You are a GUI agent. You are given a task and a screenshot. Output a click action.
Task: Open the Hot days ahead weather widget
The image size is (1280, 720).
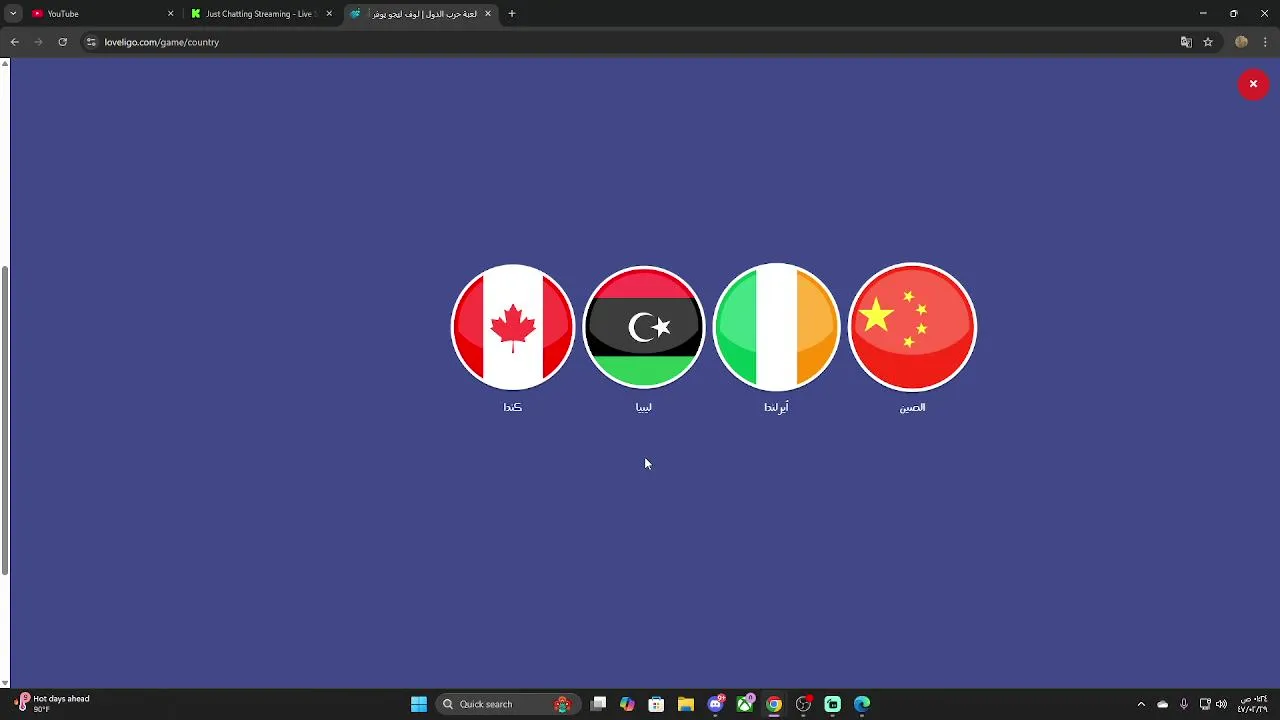[52, 704]
